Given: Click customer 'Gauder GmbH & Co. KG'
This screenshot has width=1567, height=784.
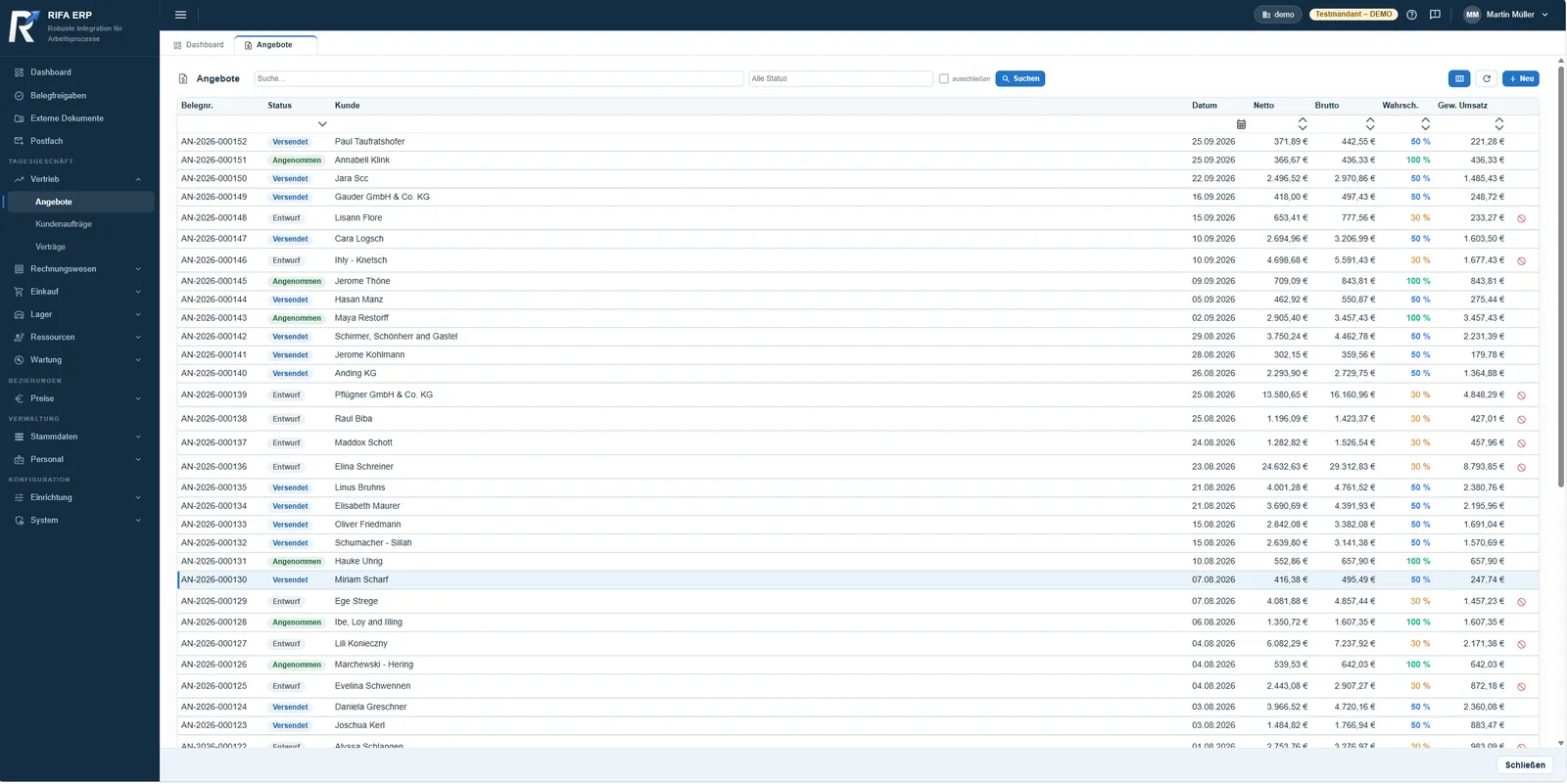Looking at the screenshot, I should pos(382,197).
